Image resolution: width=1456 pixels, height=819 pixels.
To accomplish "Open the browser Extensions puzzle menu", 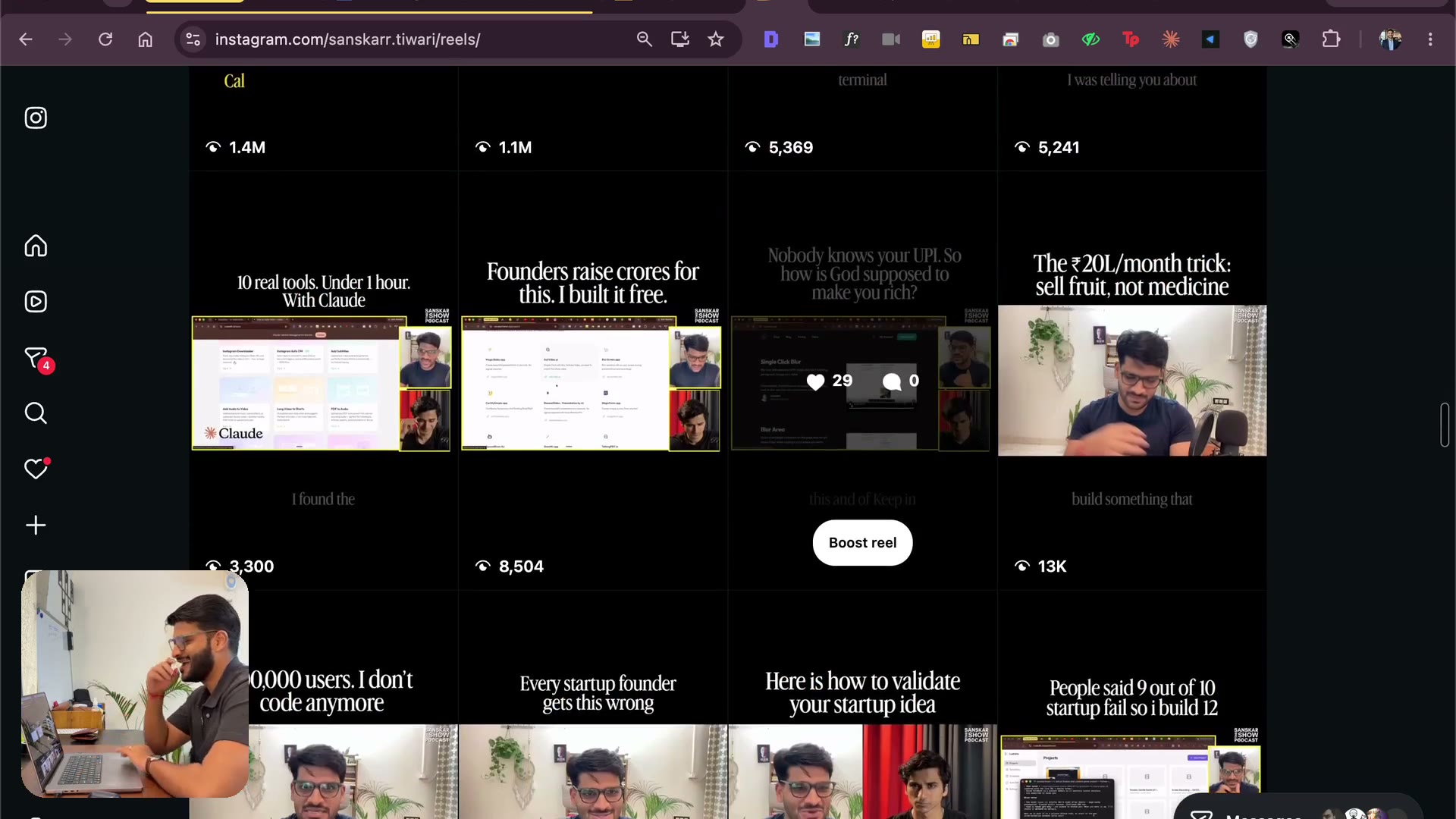I will (1331, 39).
